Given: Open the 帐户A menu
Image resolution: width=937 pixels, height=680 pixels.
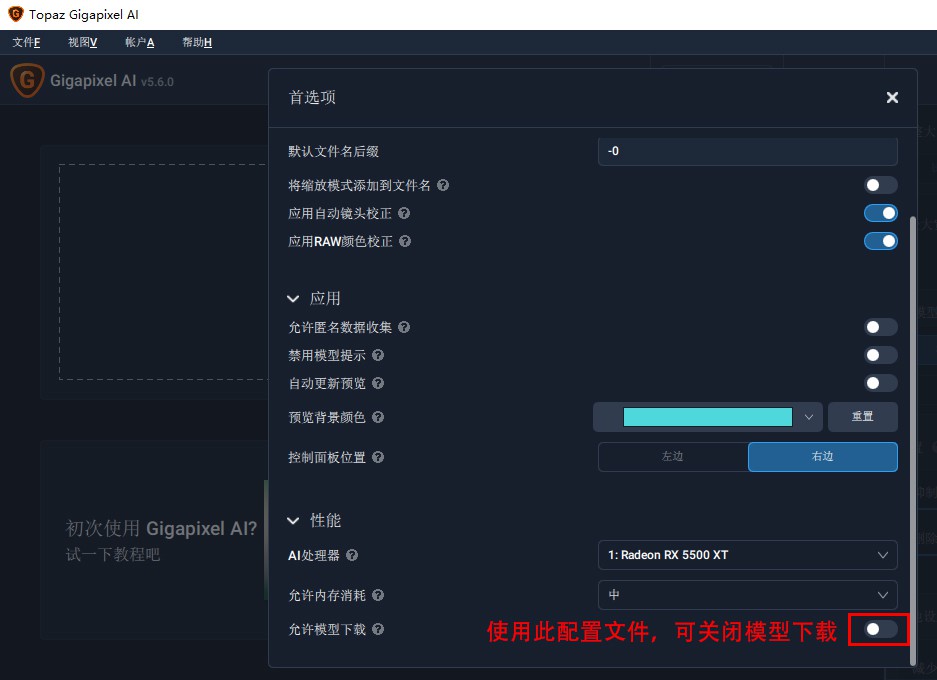Looking at the screenshot, I should (139, 42).
